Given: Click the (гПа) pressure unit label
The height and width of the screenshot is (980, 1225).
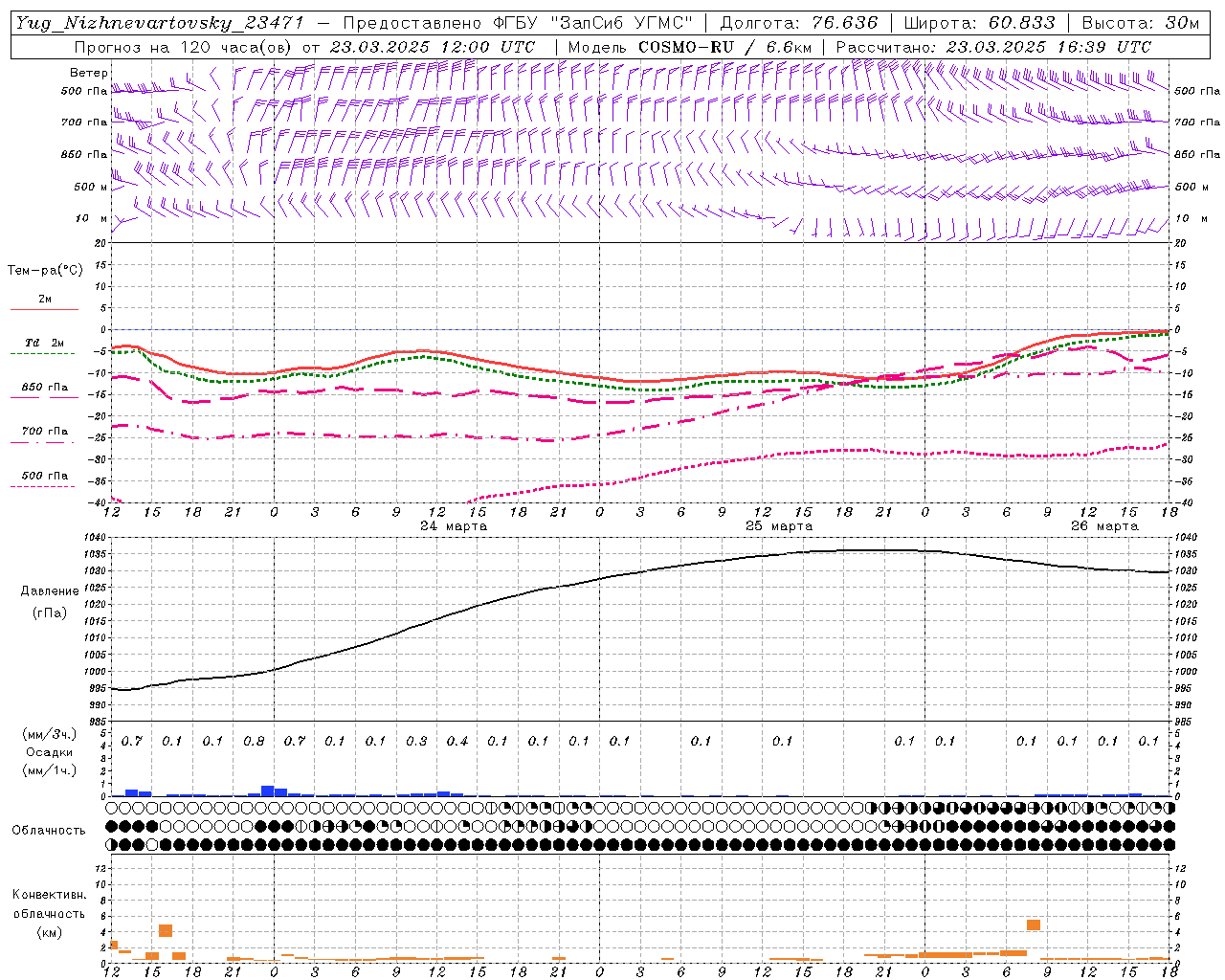Looking at the screenshot, I should click(x=50, y=613).
